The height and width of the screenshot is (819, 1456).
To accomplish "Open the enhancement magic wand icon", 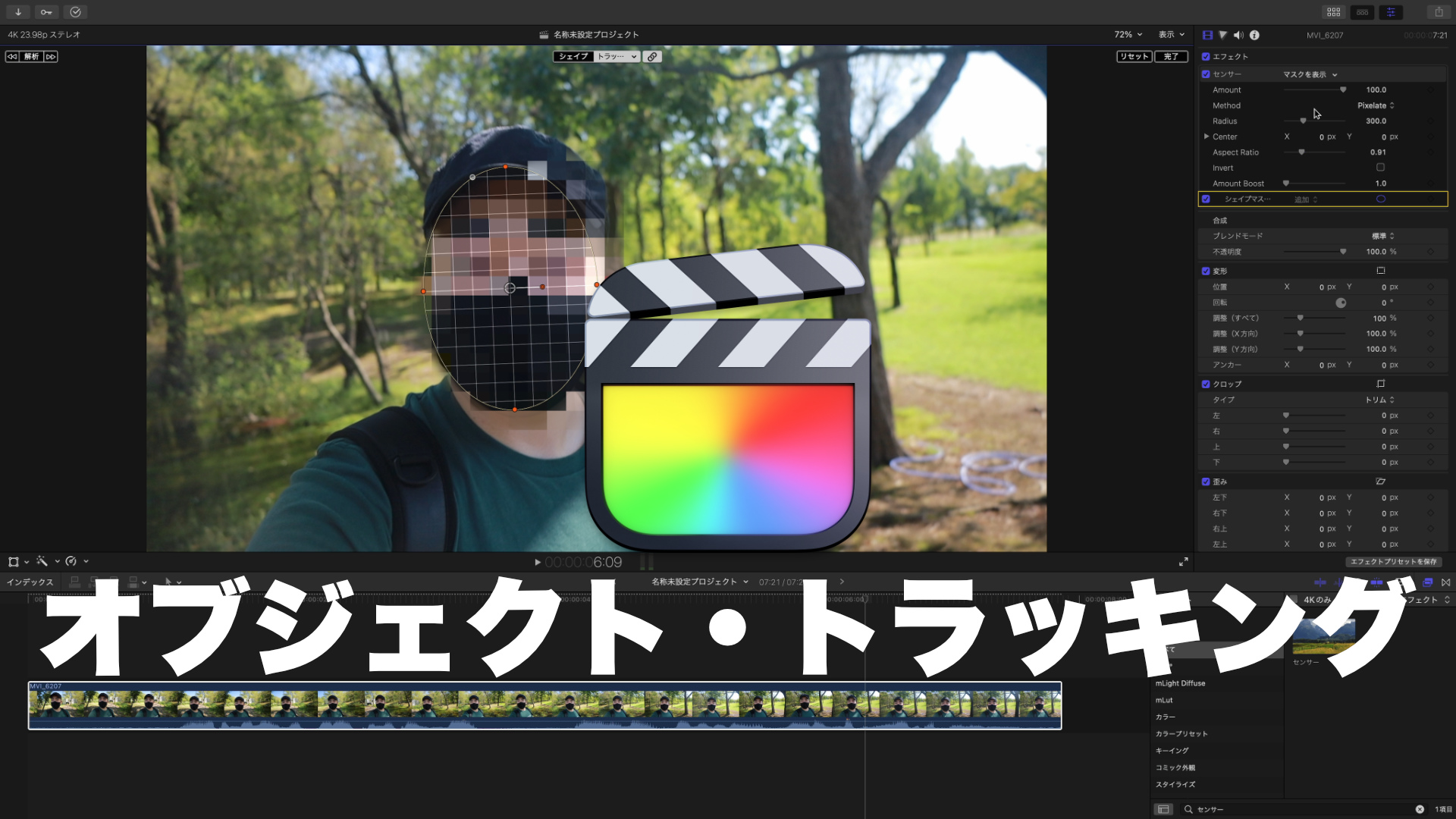I will (x=42, y=562).
